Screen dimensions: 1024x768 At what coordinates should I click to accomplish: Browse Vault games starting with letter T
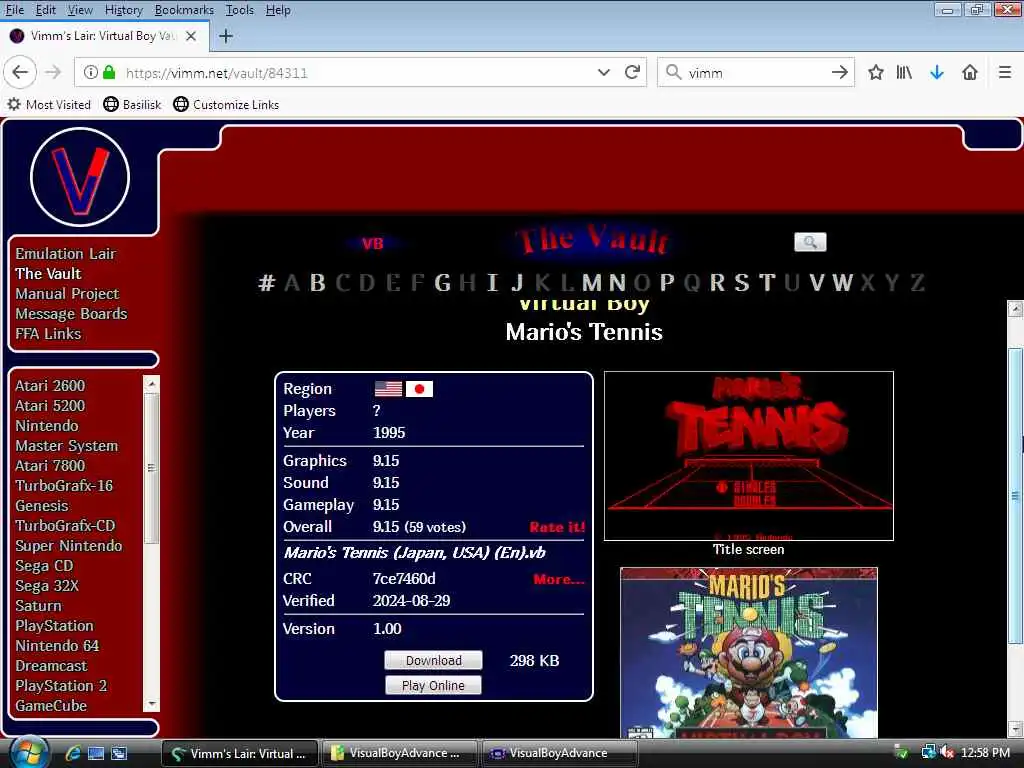point(767,283)
